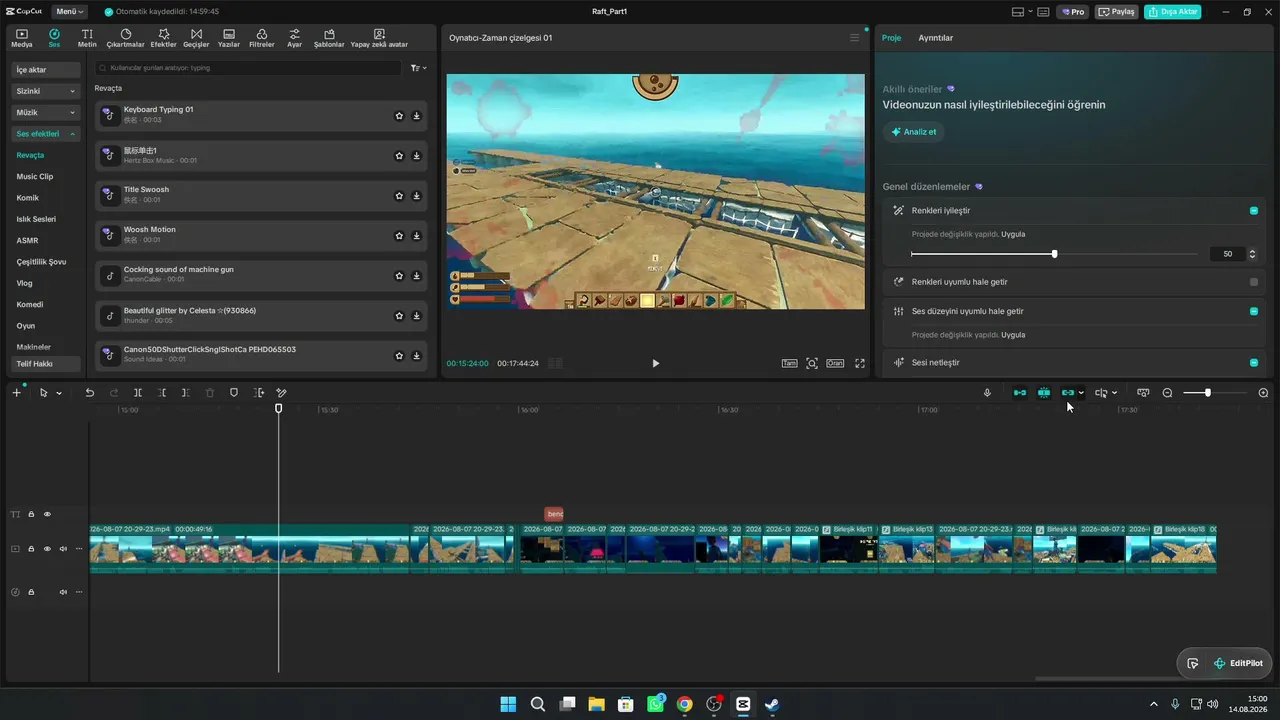The height and width of the screenshot is (720, 1280).
Task: Hide the text track with eye icon
Action: [x=47, y=514]
